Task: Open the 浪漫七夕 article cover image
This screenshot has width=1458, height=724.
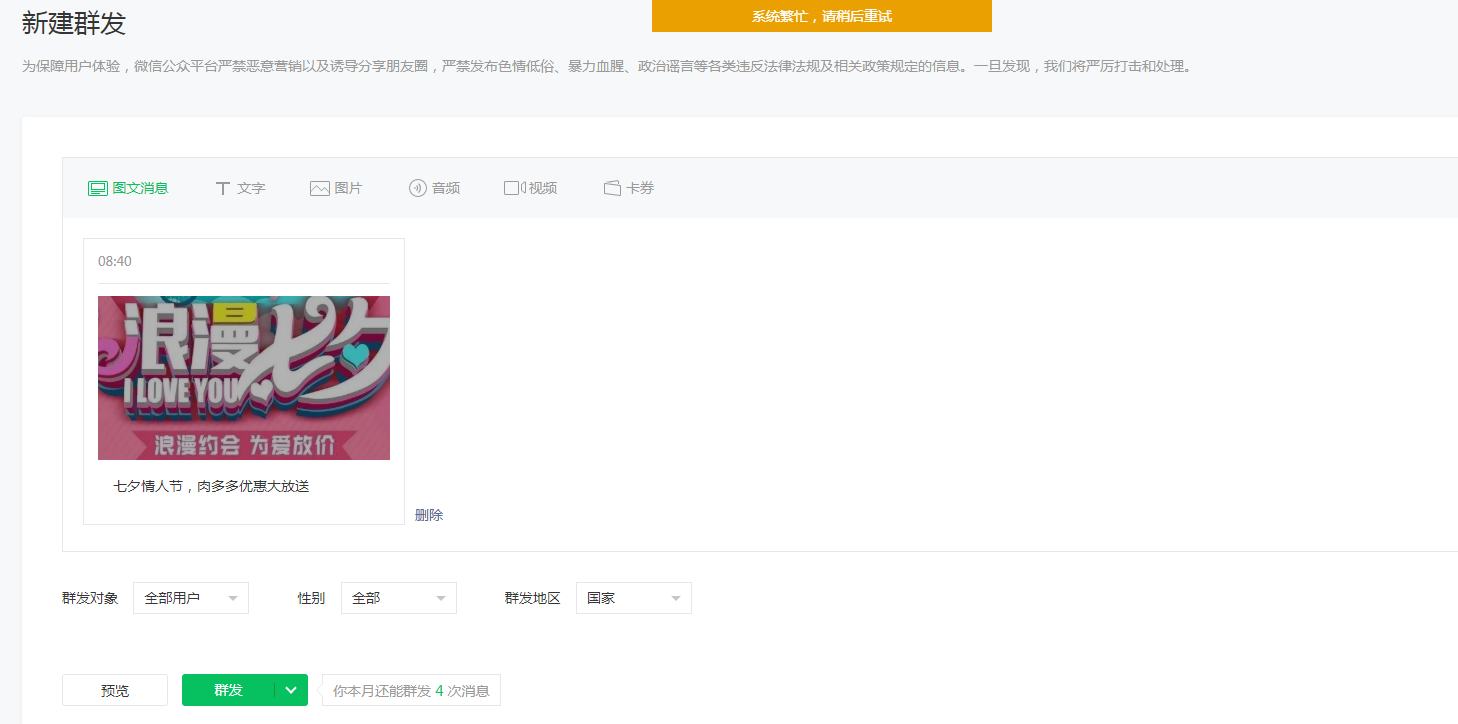Action: pyautogui.click(x=244, y=378)
